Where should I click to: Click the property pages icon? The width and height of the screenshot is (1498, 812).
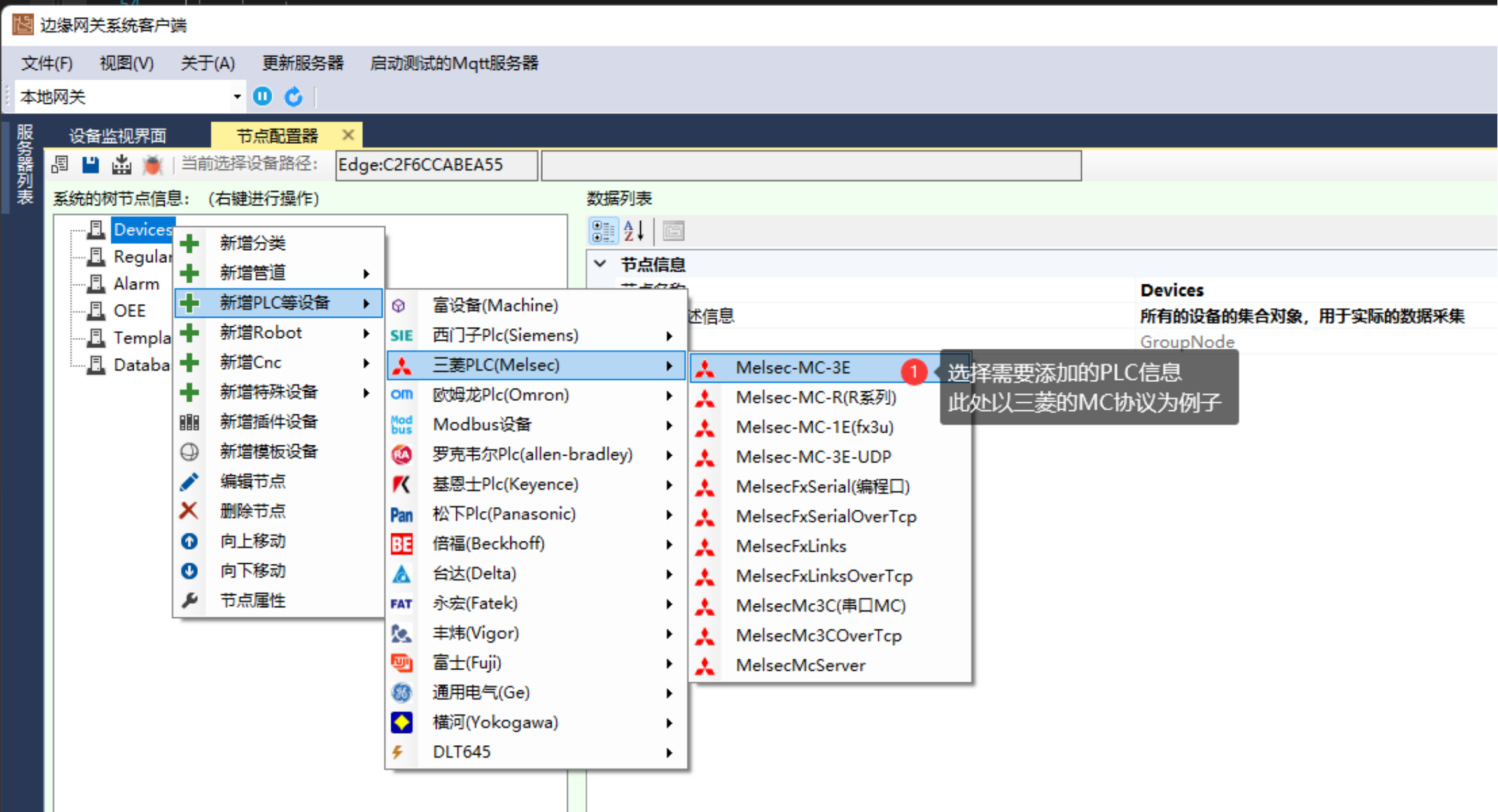(x=673, y=231)
